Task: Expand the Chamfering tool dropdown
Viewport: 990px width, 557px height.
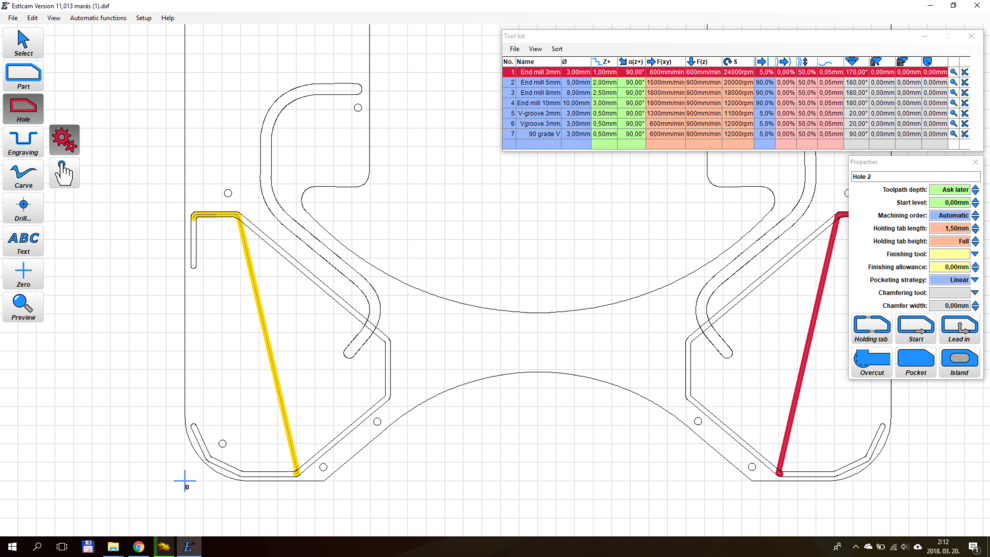Action: point(975,293)
